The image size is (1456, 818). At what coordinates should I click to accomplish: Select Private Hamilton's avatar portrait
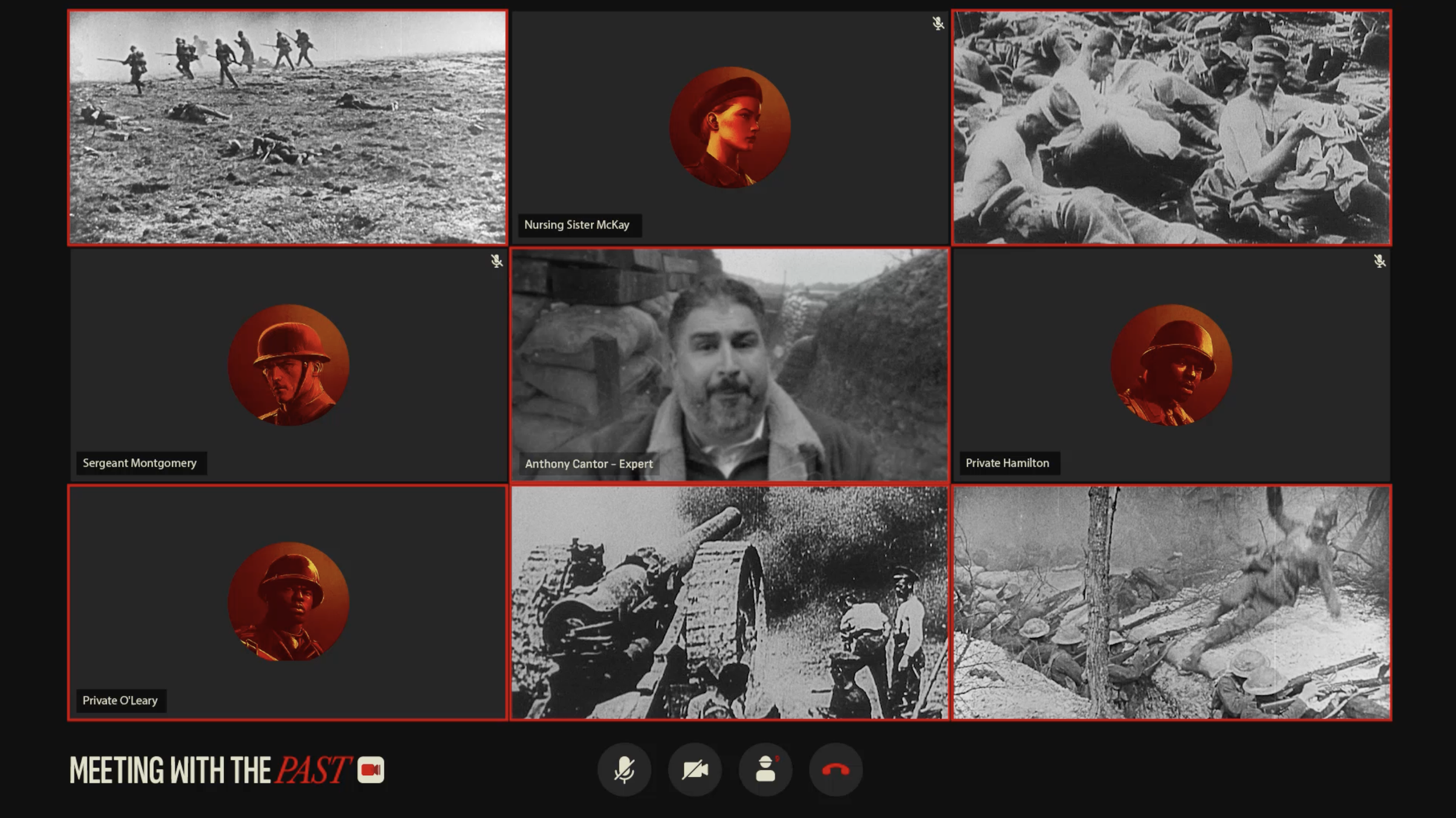coord(1171,364)
